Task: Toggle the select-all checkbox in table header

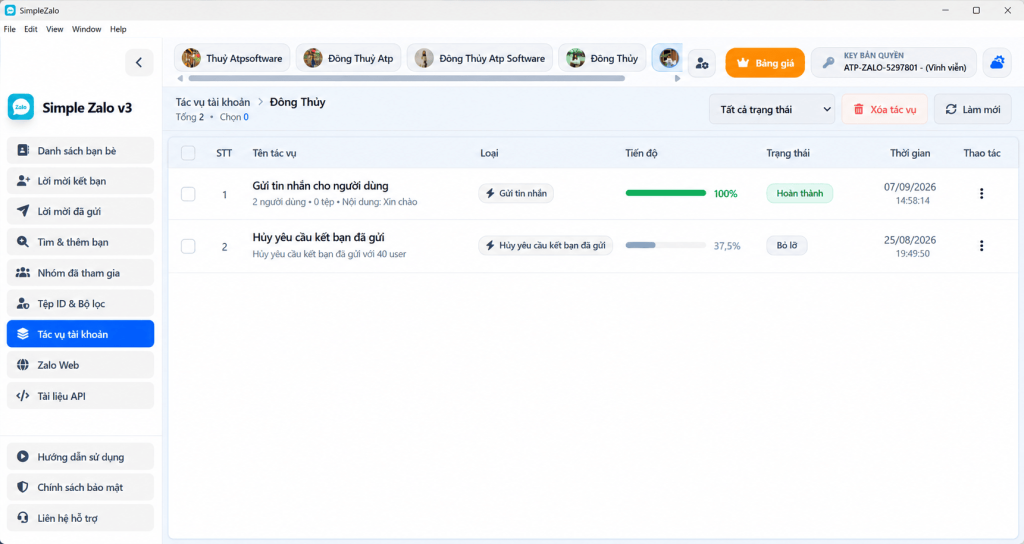Action: pos(188,153)
